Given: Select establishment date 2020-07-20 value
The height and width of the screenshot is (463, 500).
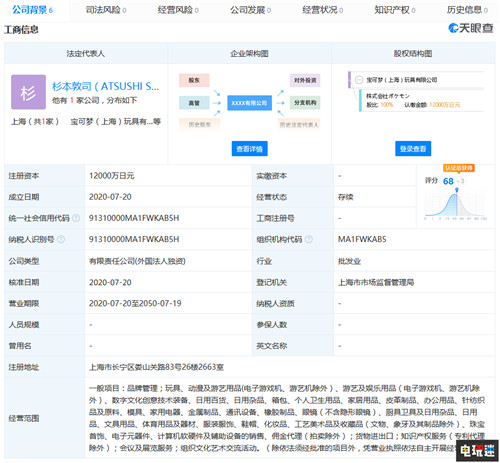Looking at the screenshot, I should tap(110, 197).
